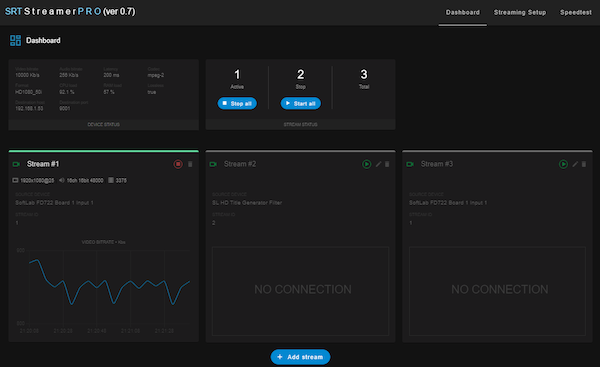The width and height of the screenshot is (600, 367).
Task: Click the NO CONNECTION preview in Stream #3
Action: tap(497, 291)
